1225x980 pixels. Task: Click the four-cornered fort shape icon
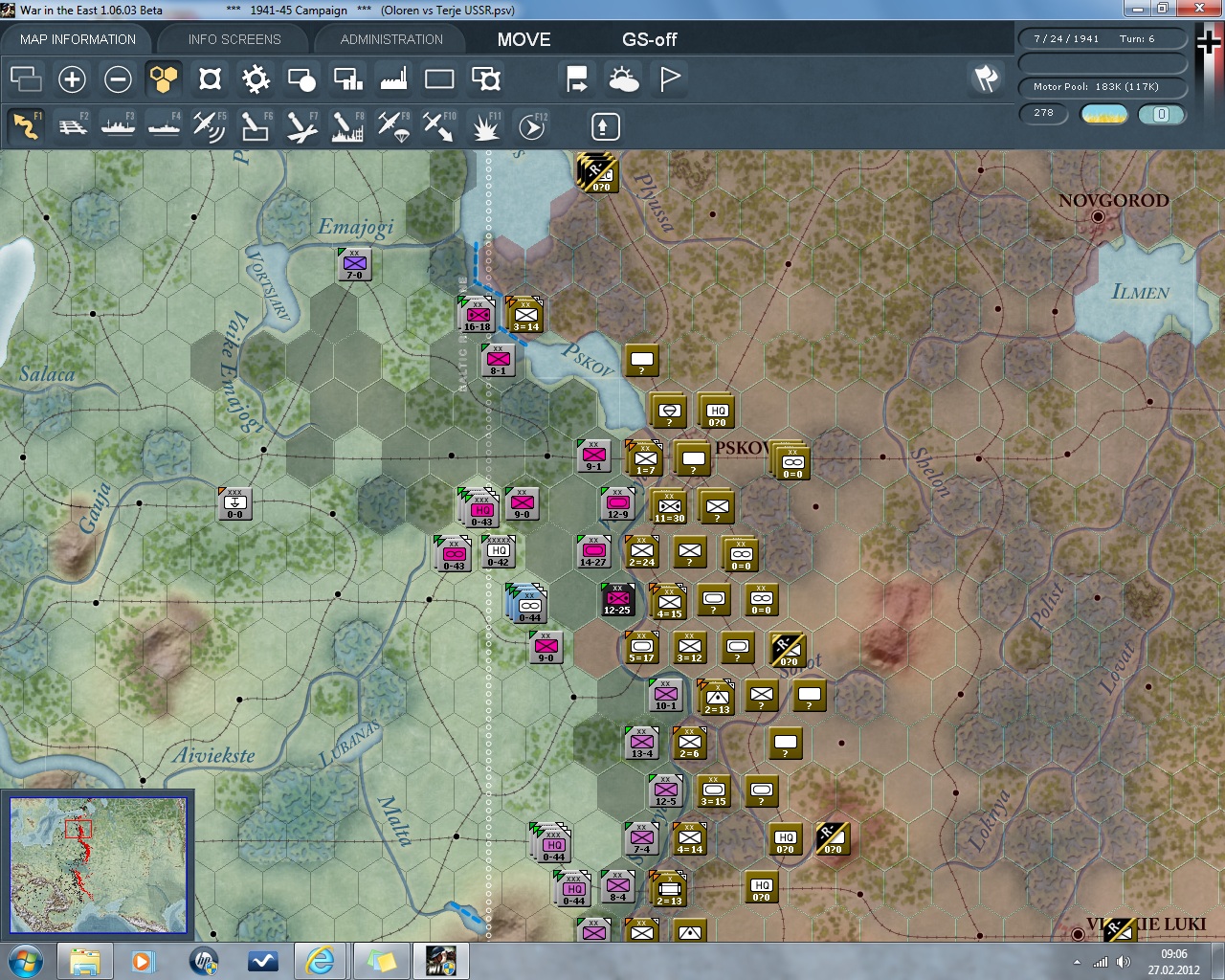click(x=210, y=78)
